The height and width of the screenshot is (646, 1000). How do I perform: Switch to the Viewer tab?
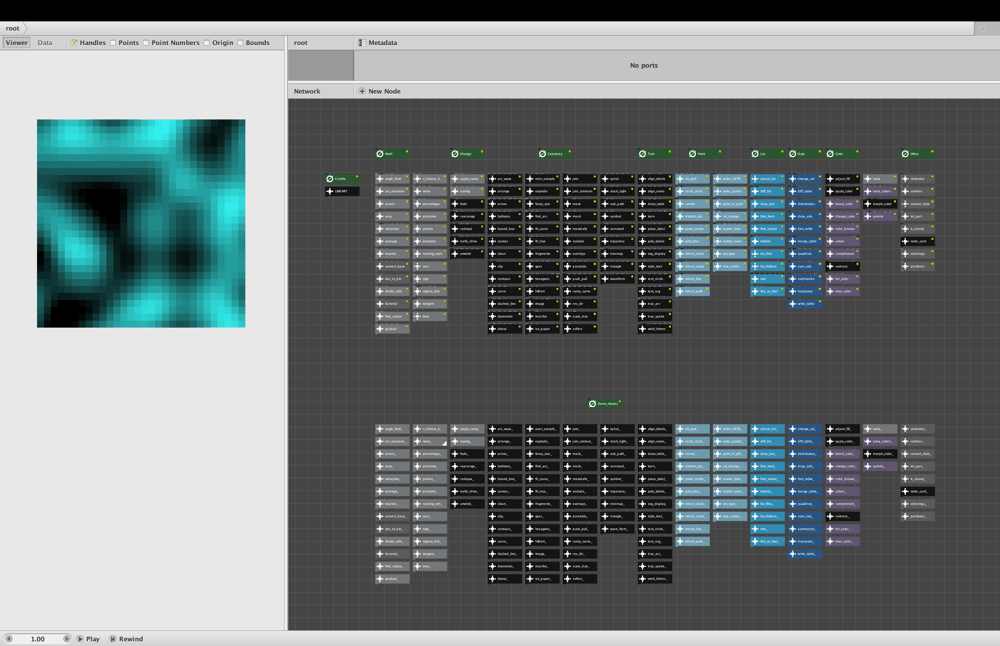click(x=16, y=43)
